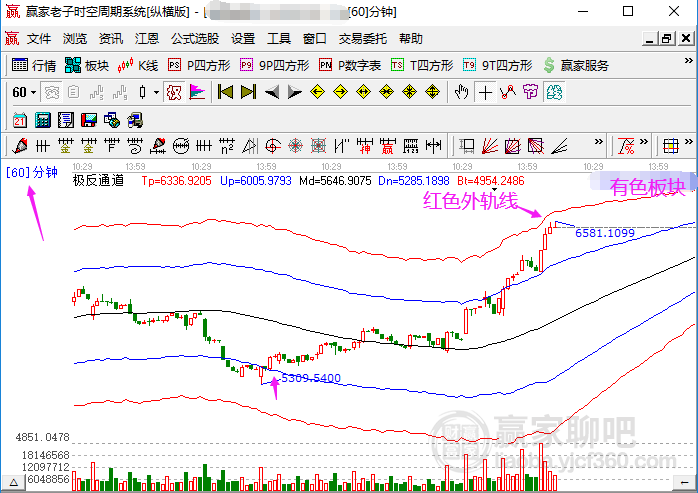
Task: Open the 行情 market quotes view
Action: [34, 65]
